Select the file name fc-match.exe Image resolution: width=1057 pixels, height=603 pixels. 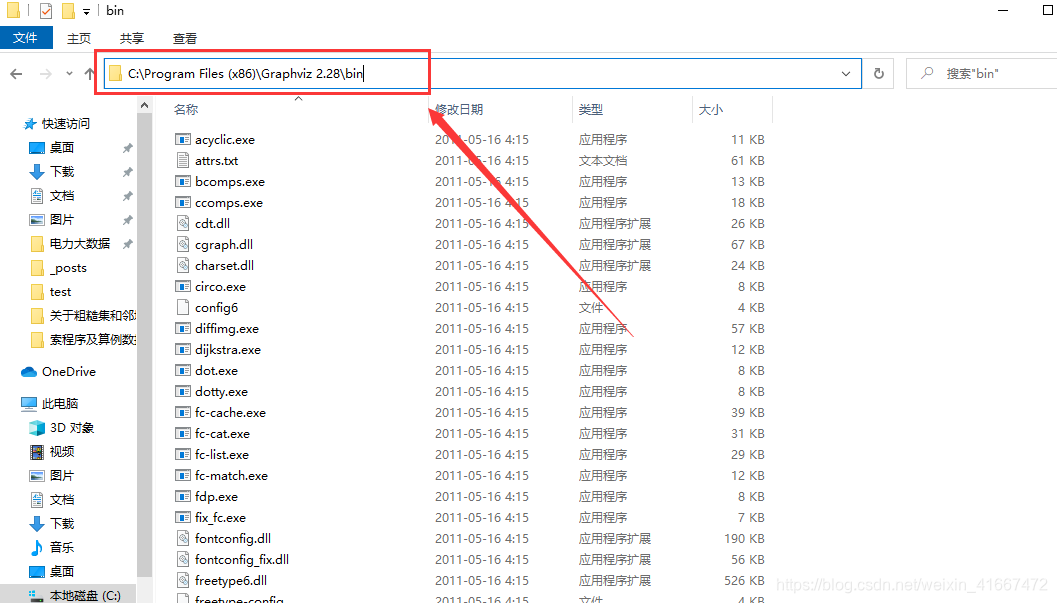click(231, 475)
